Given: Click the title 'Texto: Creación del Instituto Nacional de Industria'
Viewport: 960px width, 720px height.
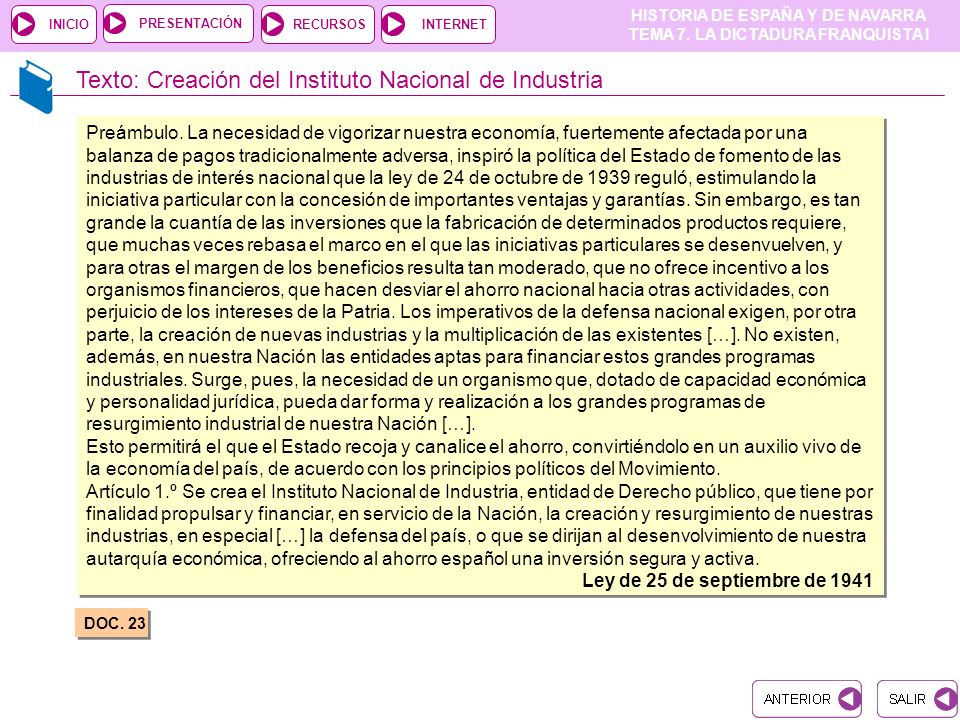Looking at the screenshot, I should click(339, 80).
